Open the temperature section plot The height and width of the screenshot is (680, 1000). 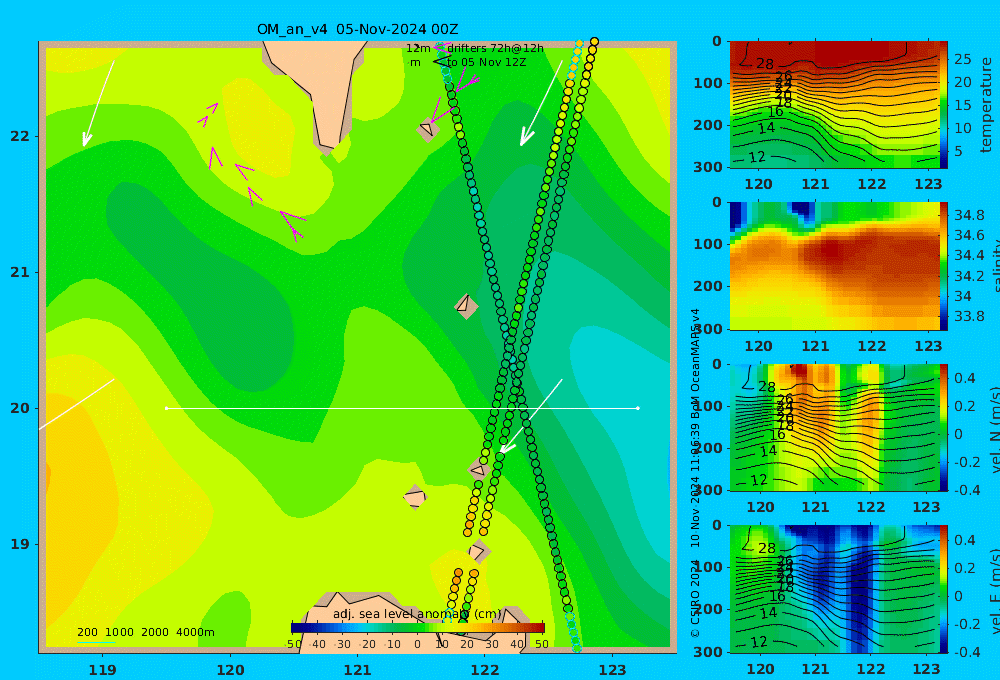(x=834, y=105)
